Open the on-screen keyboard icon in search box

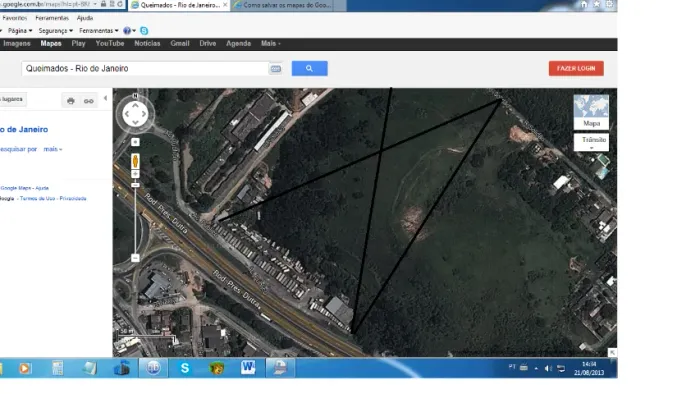[x=275, y=69]
